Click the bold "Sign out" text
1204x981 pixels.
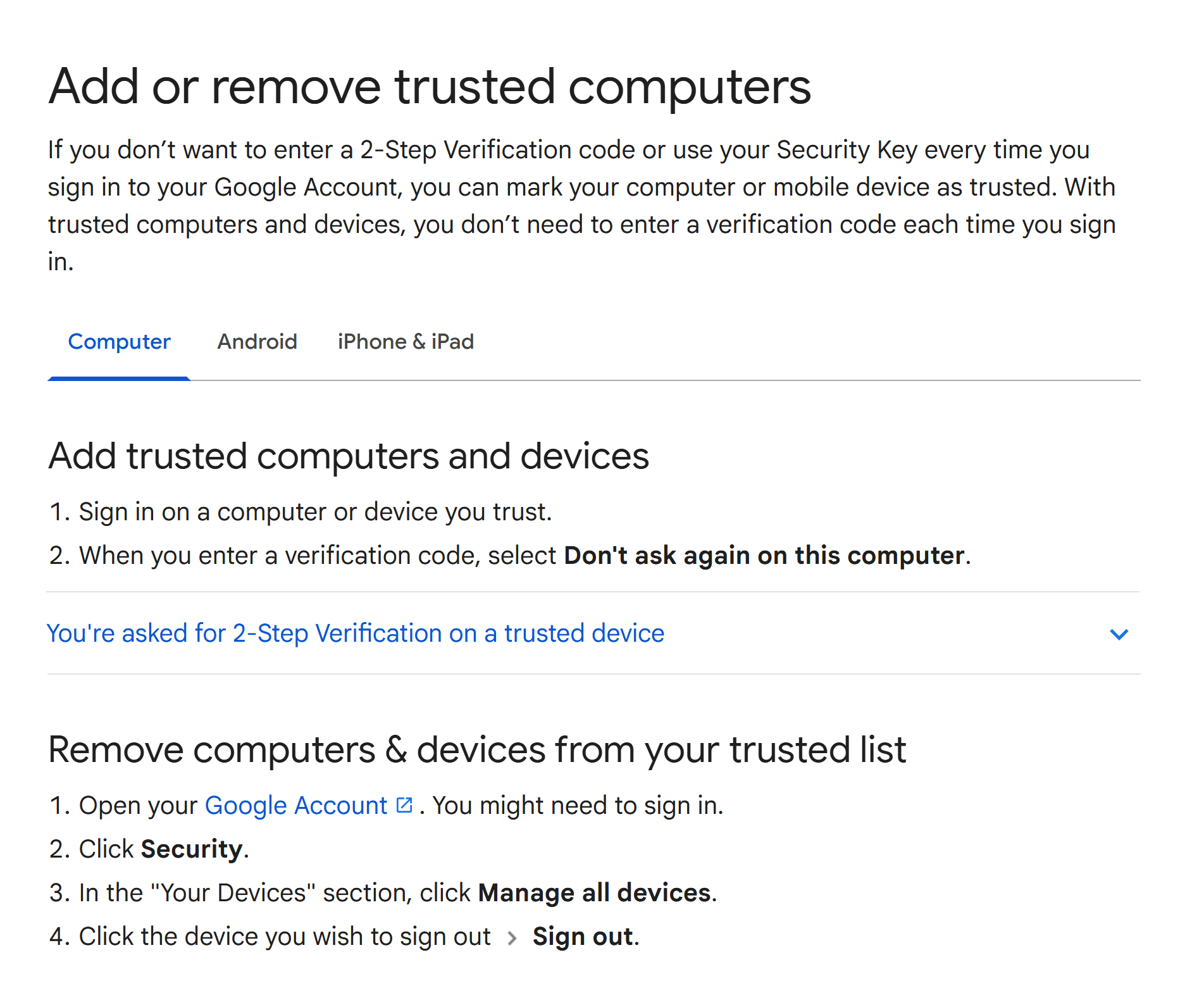point(583,936)
